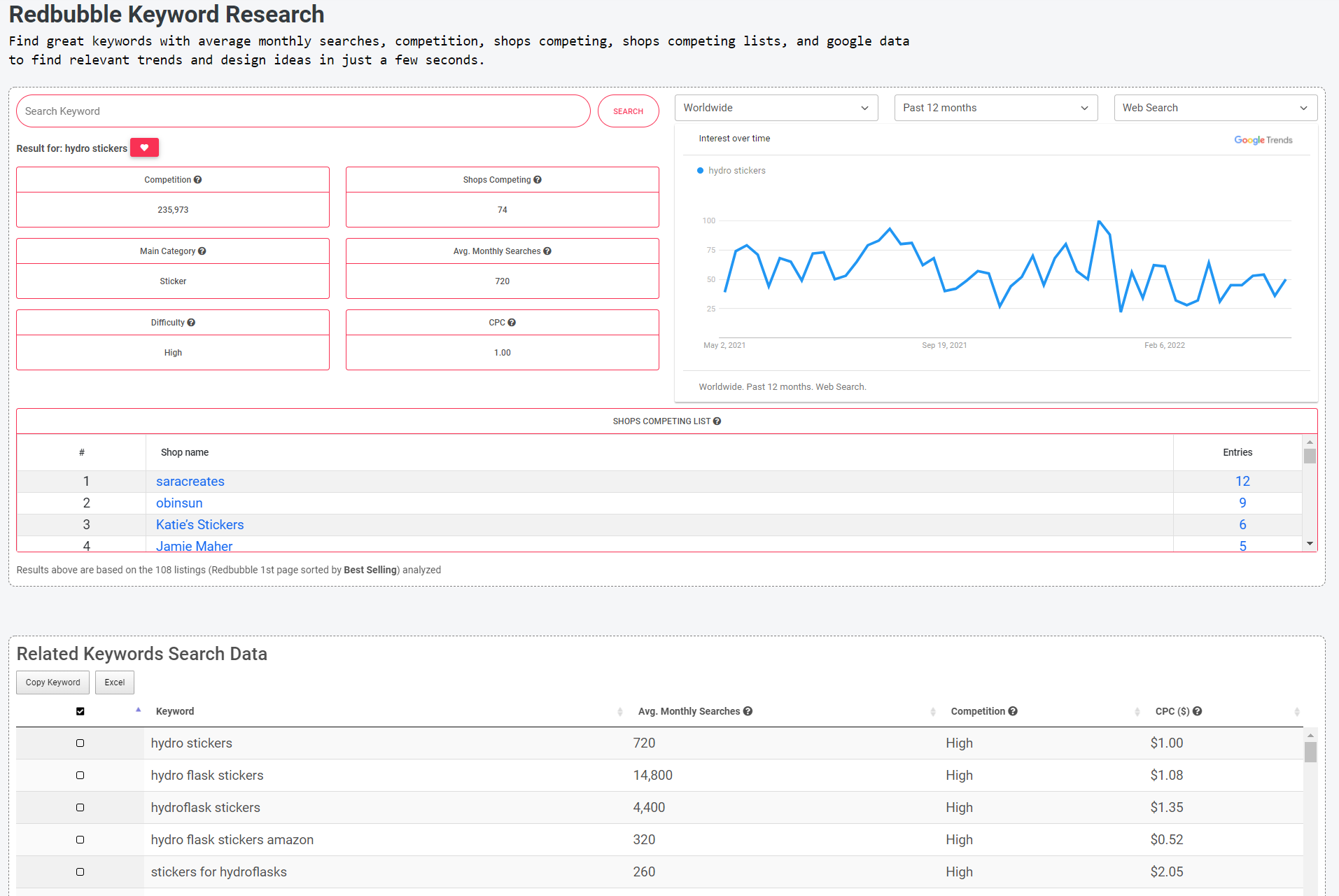Image resolution: width=1339 pixels, height=896 pixels.
Task: Sort by Competition column arrows
Action: (x=1137, y=712)
